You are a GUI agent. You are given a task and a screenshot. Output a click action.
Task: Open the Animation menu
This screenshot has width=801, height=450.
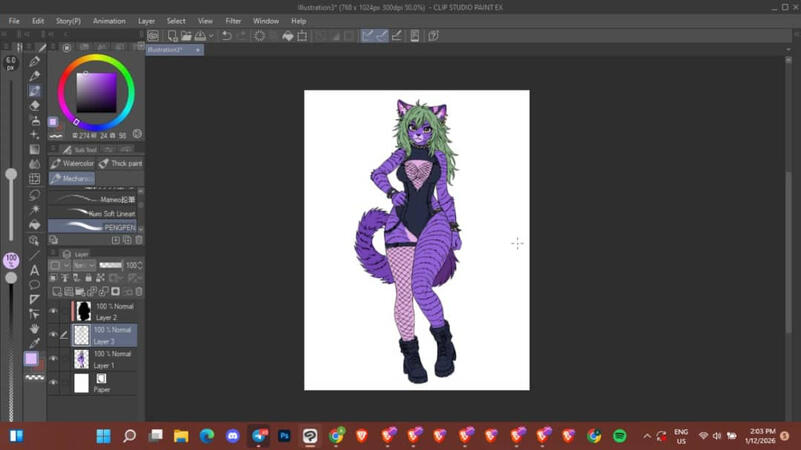click(109, 21)
